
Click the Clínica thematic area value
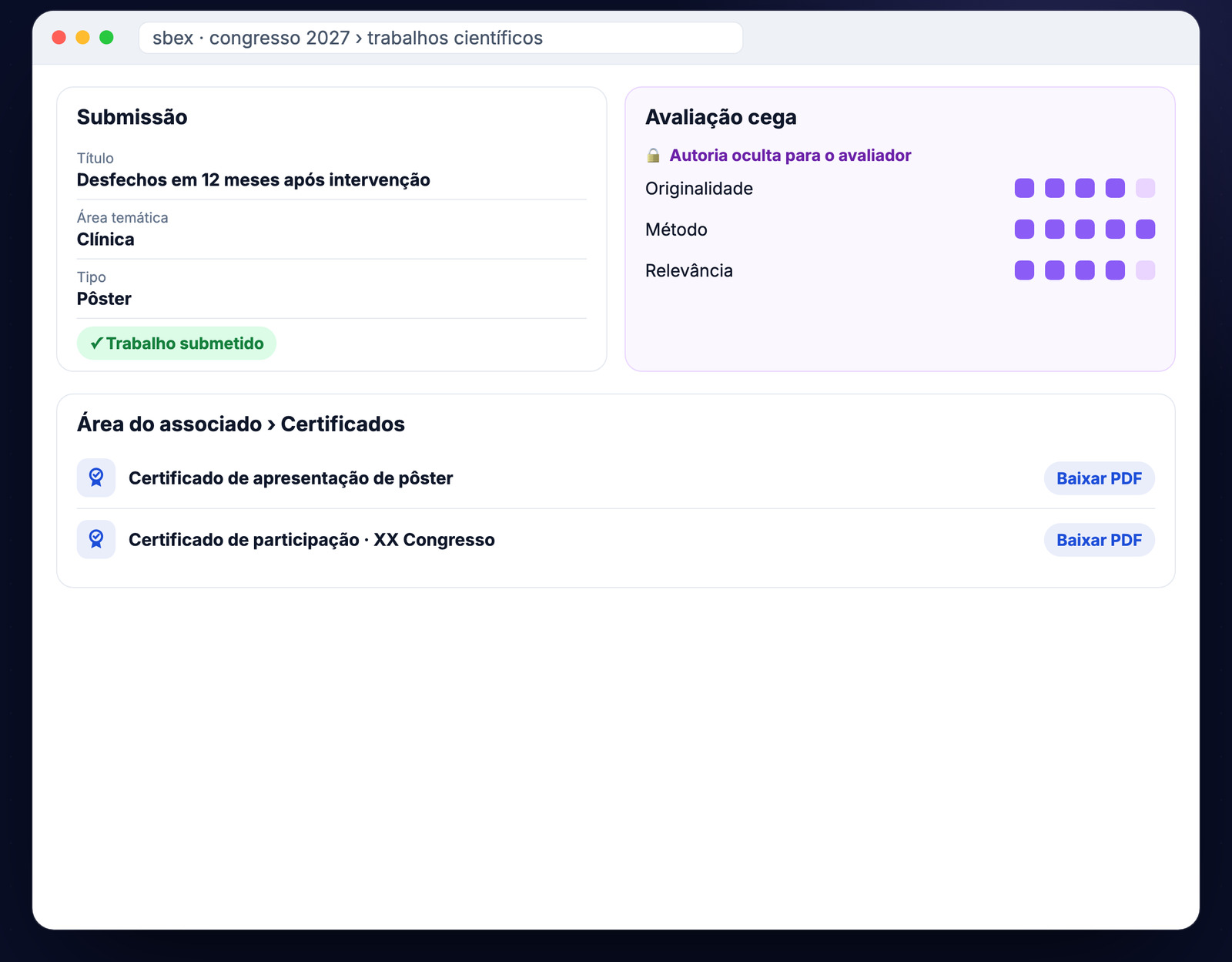[x=105, y=239]
